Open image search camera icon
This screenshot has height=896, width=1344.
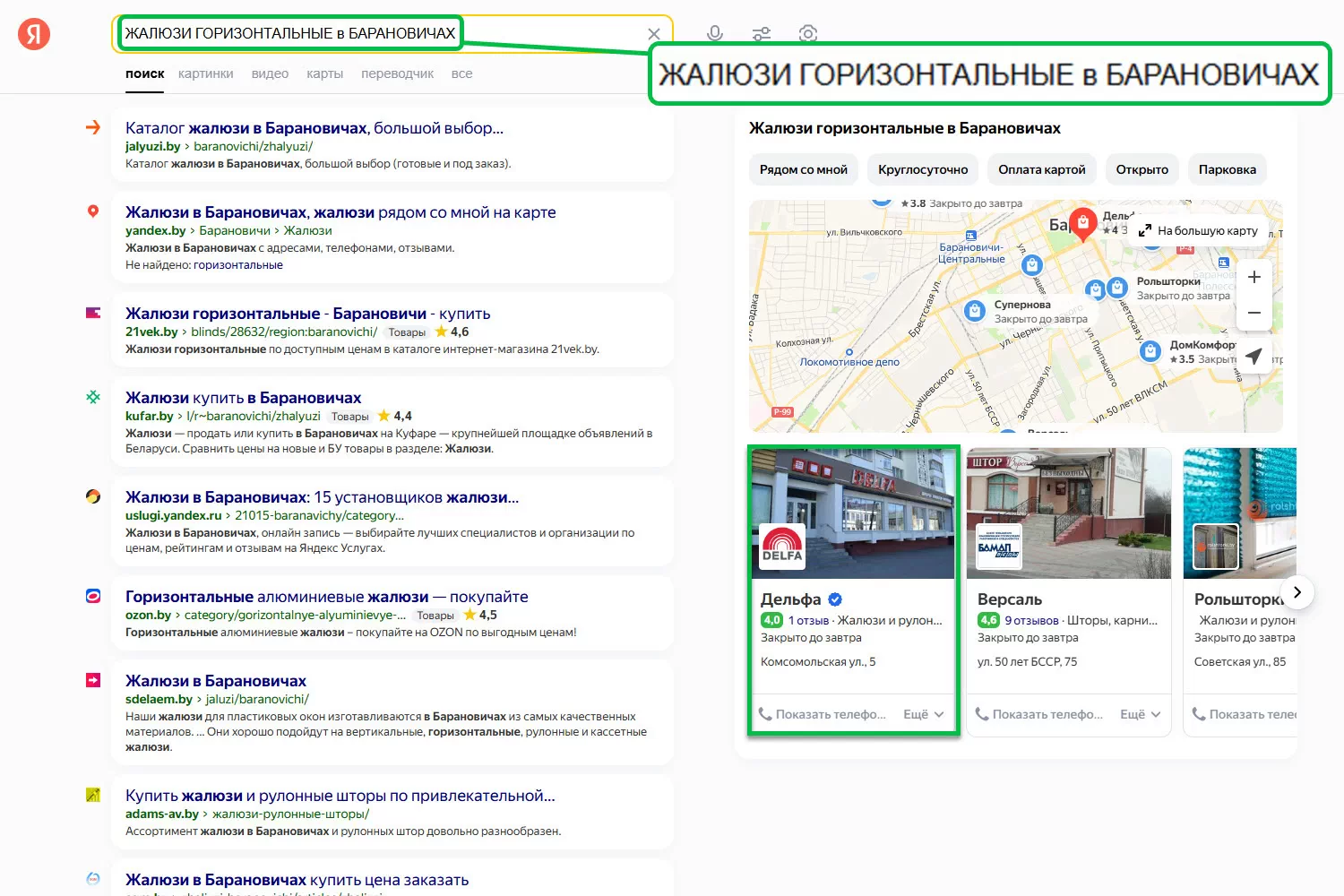point(808,34)
